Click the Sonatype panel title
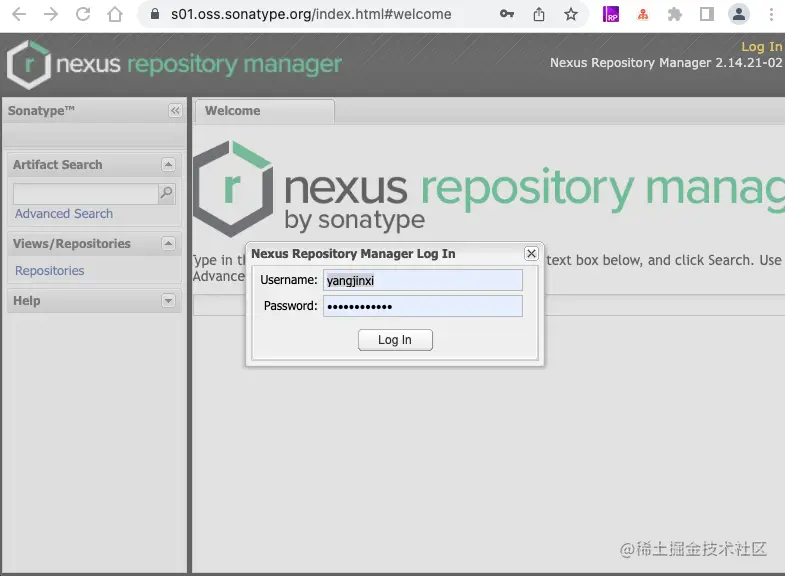Screen dimensions: 785x576 click(x=41, y=111)
